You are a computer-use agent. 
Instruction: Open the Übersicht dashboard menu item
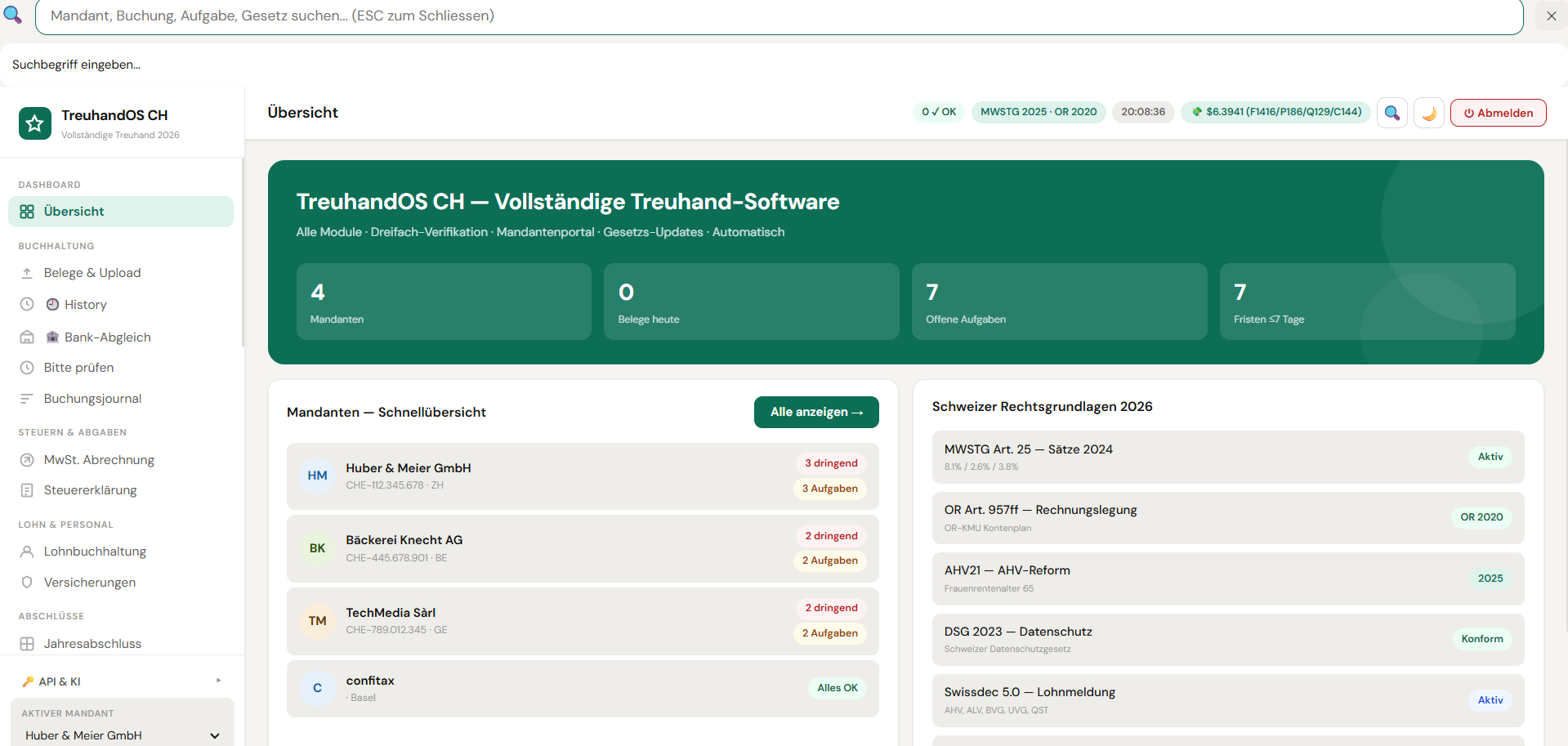click(121, 212)
